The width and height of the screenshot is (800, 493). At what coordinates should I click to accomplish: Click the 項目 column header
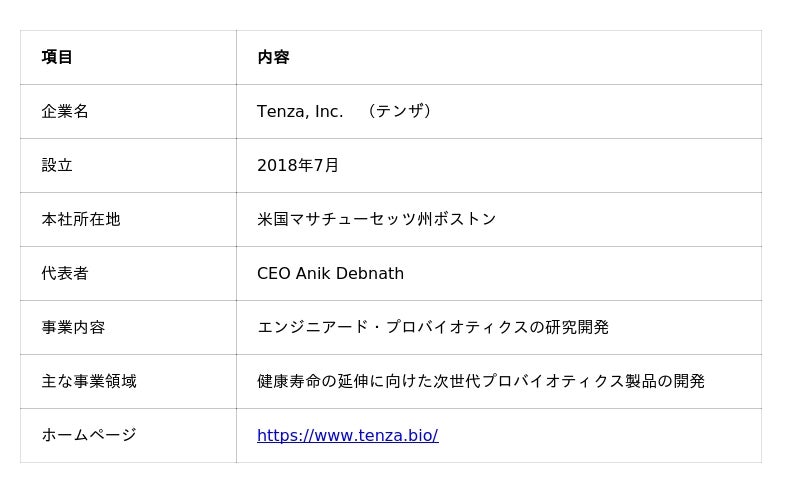tap(57, 57)
